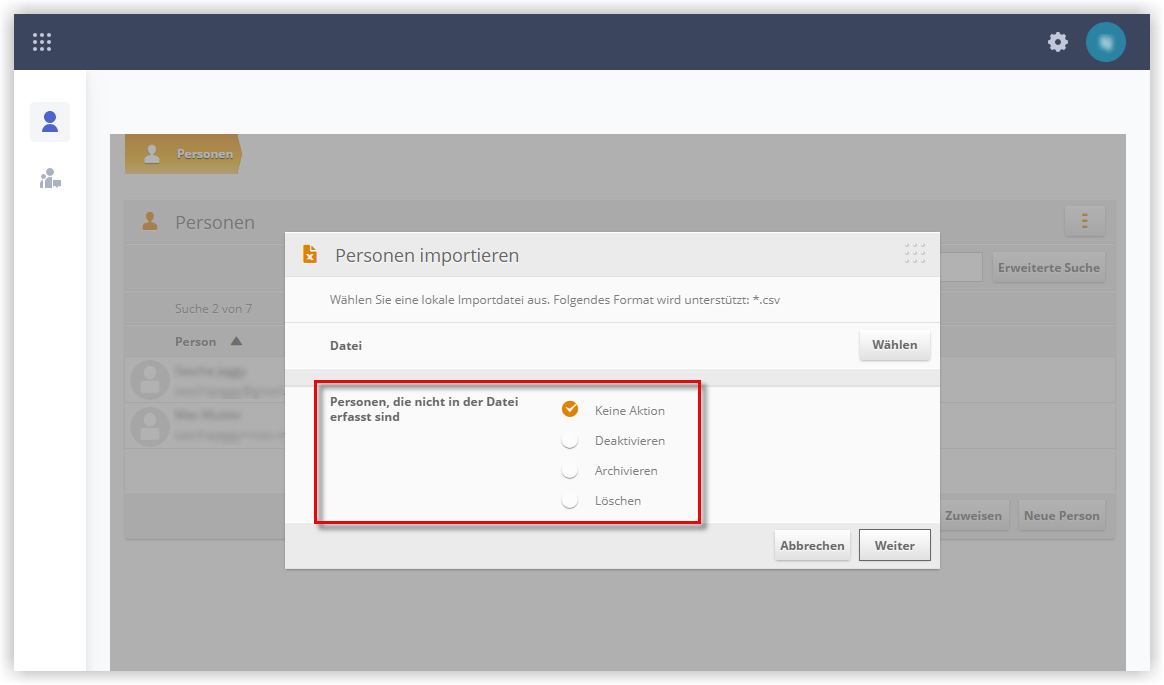Viewport: 1164px width, 685px height.
Task: Toggle sort arrow on Person column
Action: [236, 341]
